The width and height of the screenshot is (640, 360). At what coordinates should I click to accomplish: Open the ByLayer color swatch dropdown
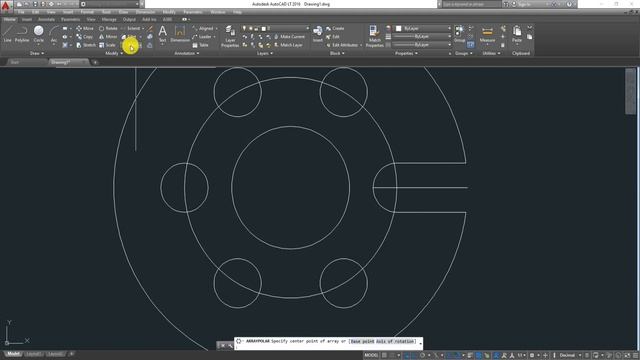point(423,29)
